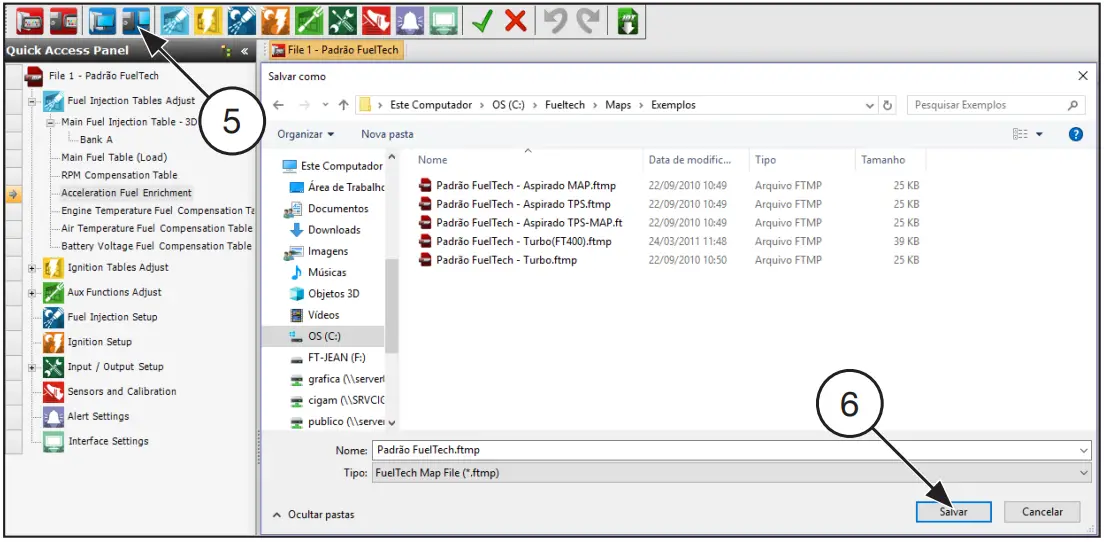Viewport: 1104px width, 542px height.
Task: Open Aux Functions green toolbar icon
Action: 310,21
